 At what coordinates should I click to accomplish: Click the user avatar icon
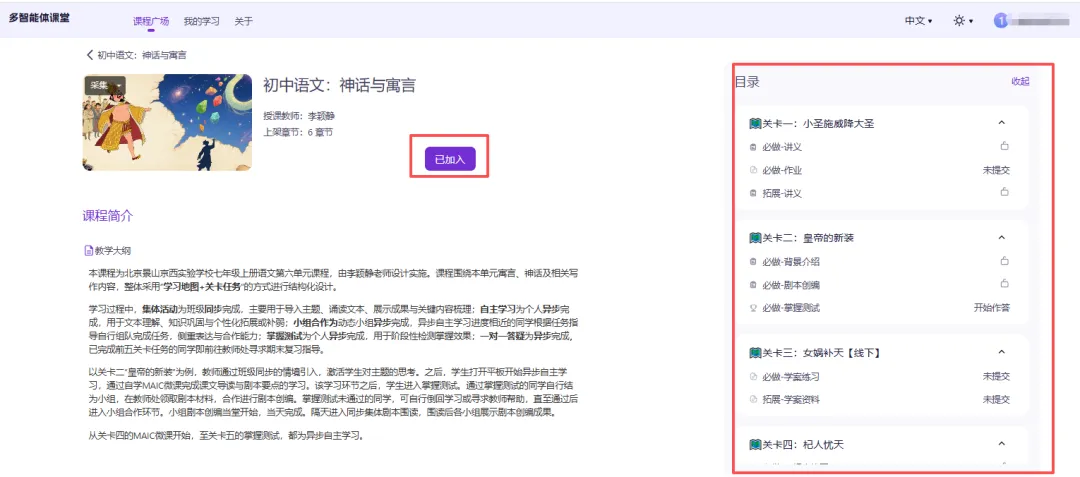click(1001, 21)
